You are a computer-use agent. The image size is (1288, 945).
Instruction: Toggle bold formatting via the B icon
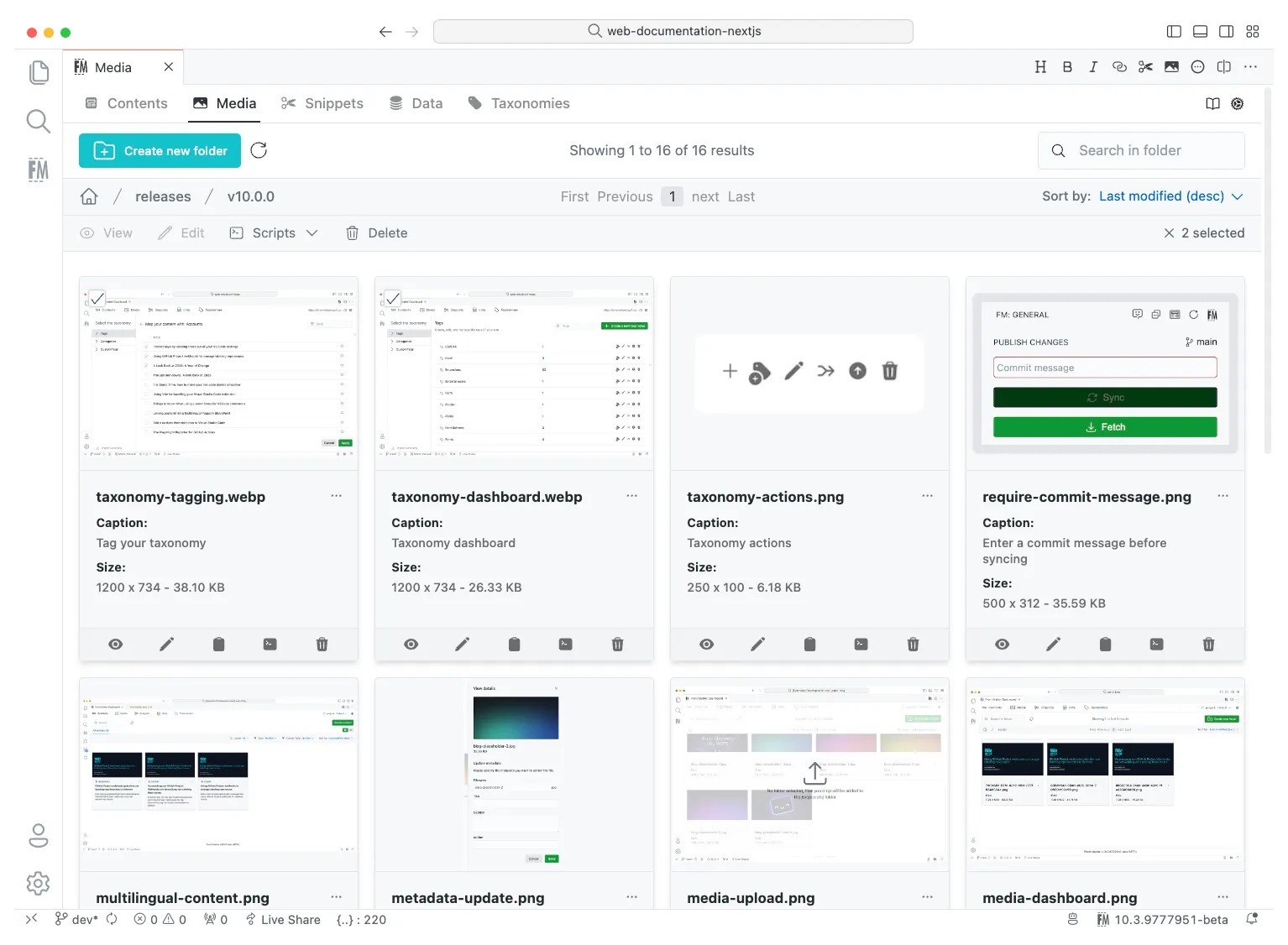click(1067, 67)
